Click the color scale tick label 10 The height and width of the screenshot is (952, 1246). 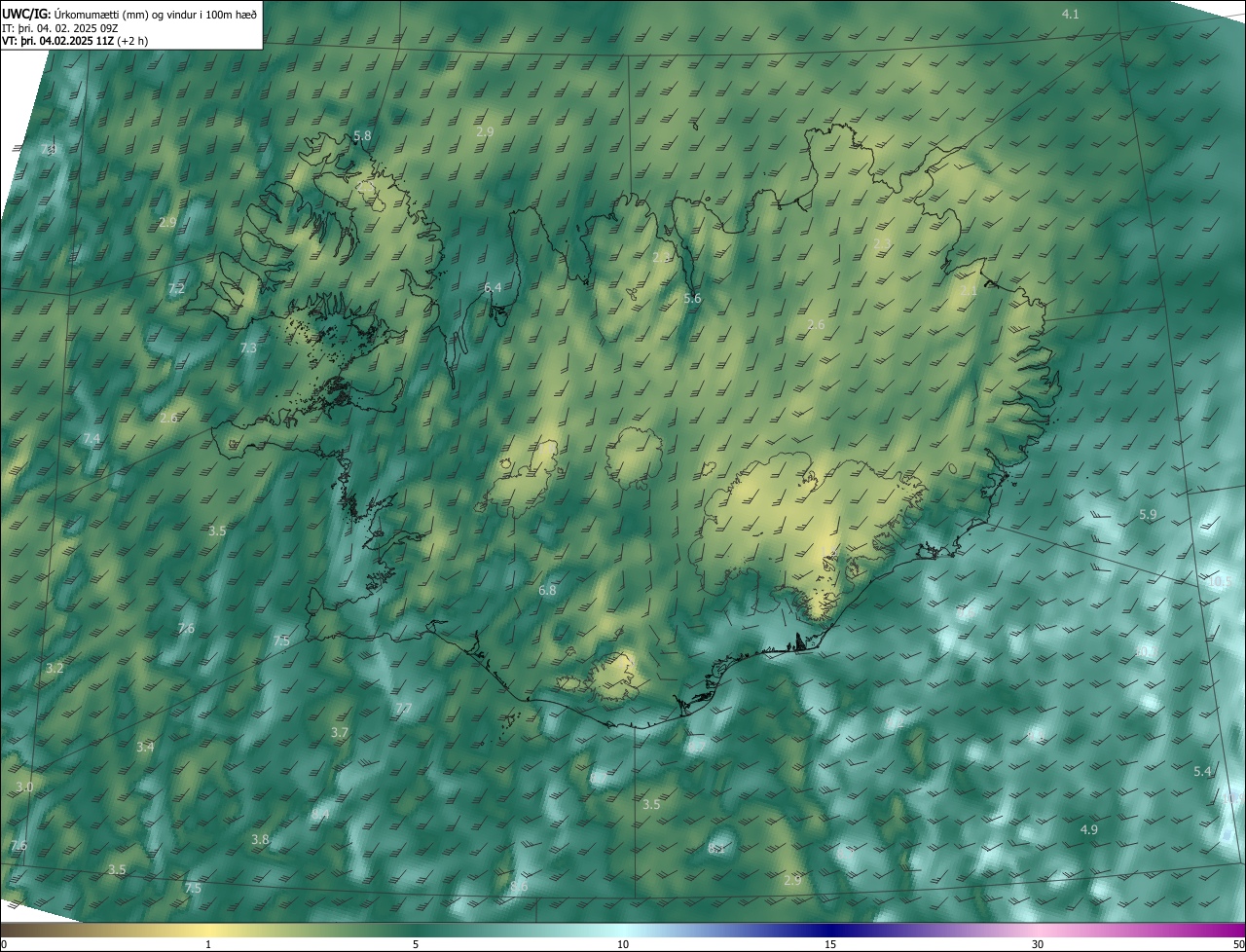pyautogui.click(x=623, y=944)
